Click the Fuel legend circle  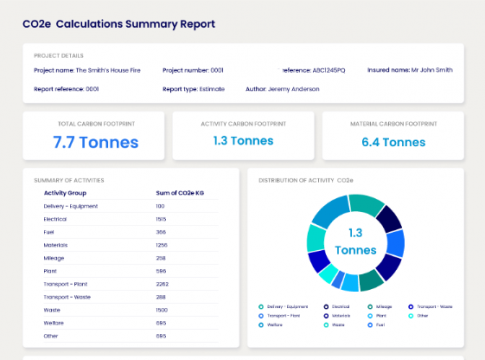coord(370,325)
